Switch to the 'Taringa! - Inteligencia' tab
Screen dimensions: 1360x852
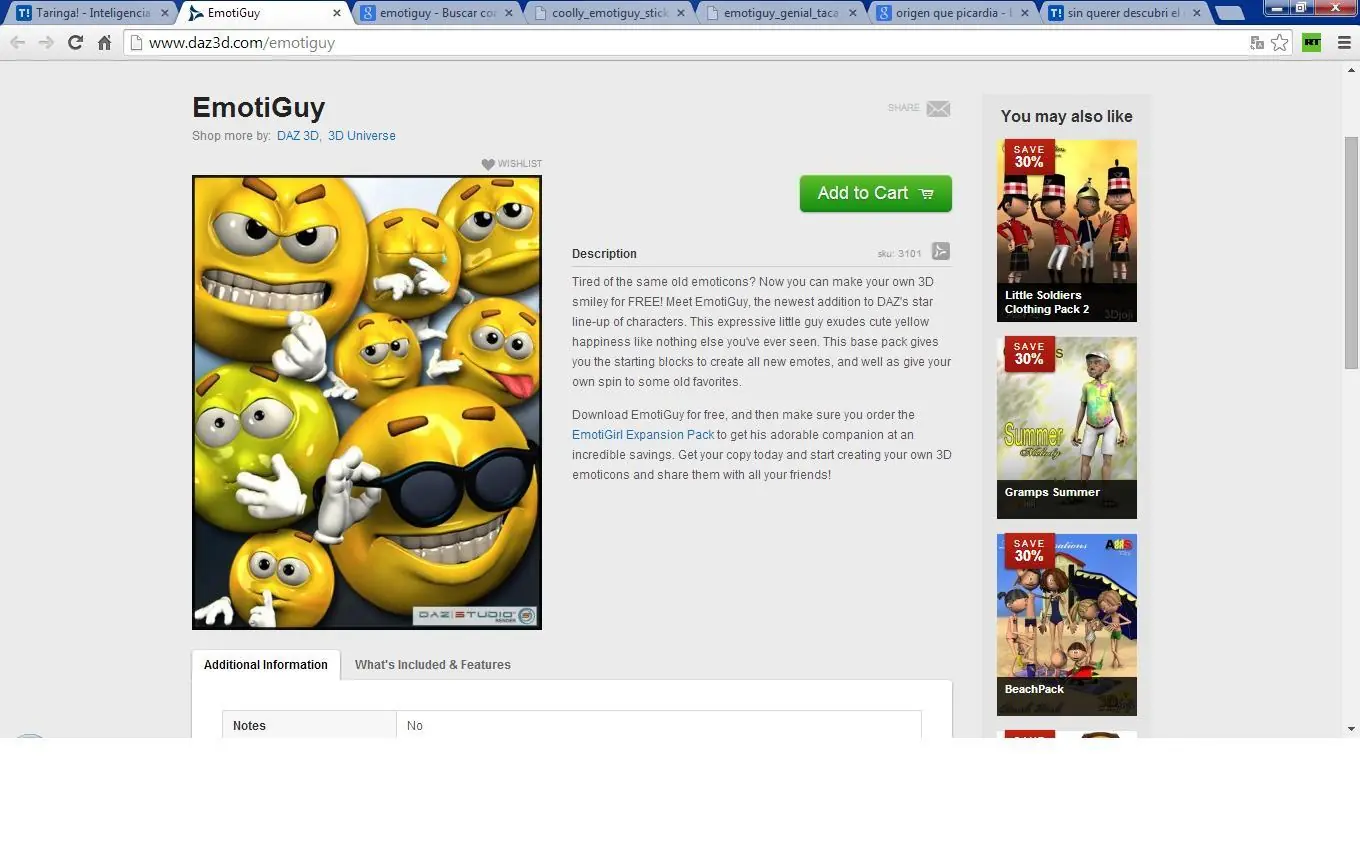click(92, 13)
